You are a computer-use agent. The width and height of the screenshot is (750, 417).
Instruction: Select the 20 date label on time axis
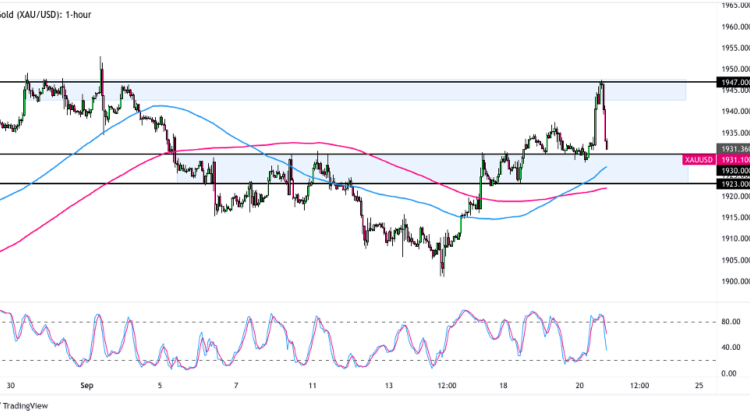pos(579,385)
